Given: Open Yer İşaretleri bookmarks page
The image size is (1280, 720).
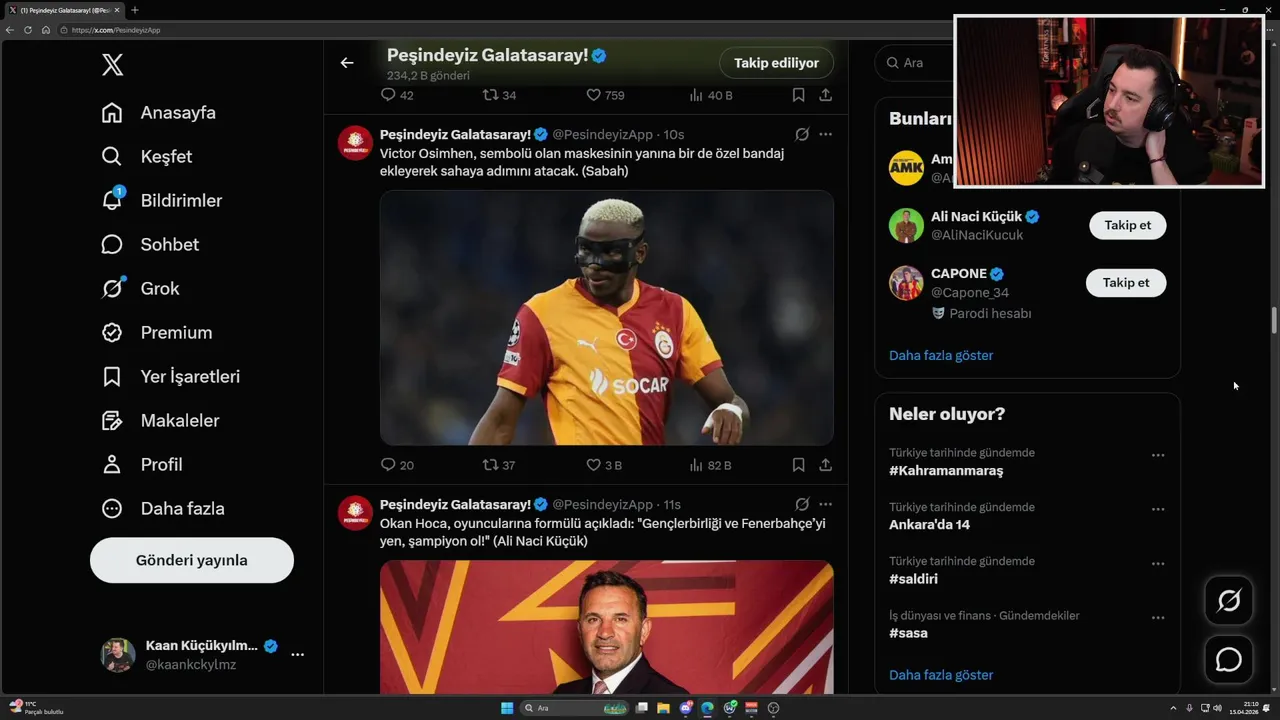Looking at the screenshot, I should pos(170,377).
